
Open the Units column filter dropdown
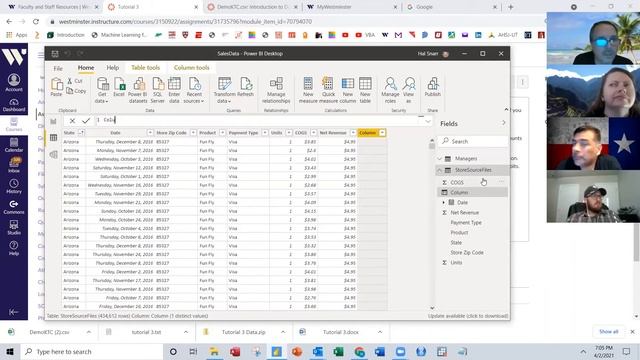pos(289,133)
